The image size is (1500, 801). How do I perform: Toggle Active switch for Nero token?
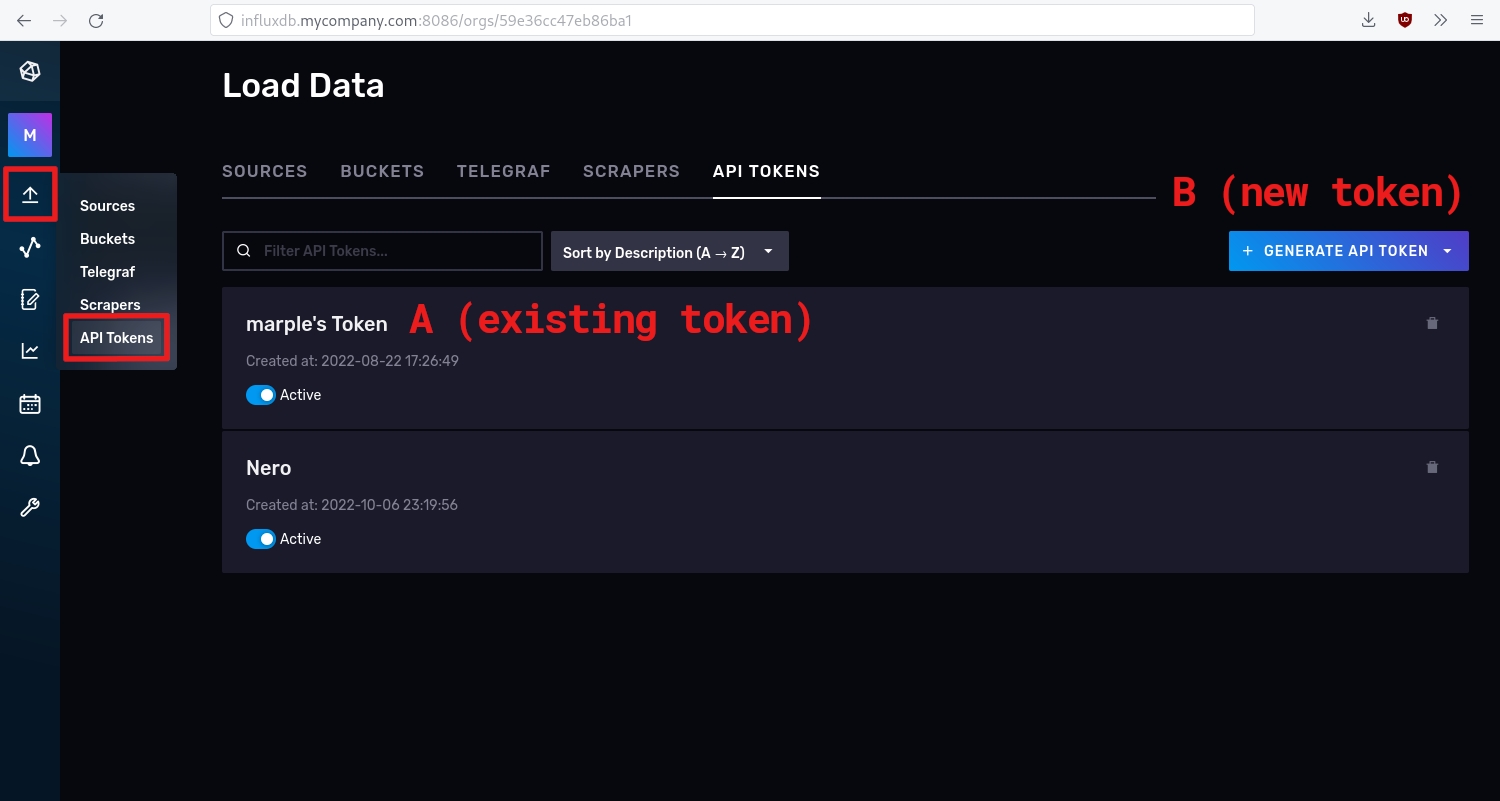pyautogui.click(x=261, y=539)
